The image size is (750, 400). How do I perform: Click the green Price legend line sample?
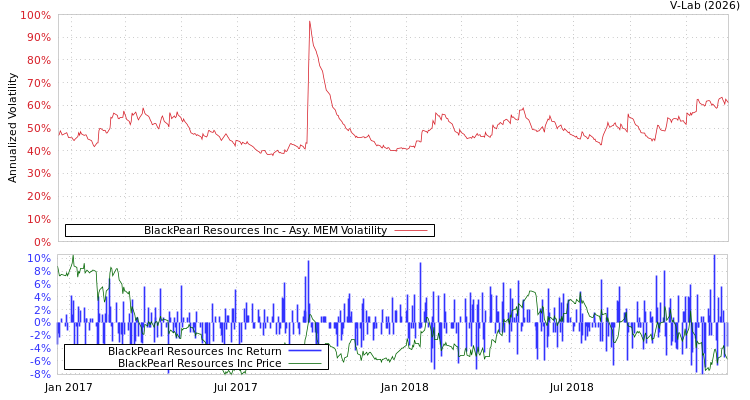(x=305, y=363)
